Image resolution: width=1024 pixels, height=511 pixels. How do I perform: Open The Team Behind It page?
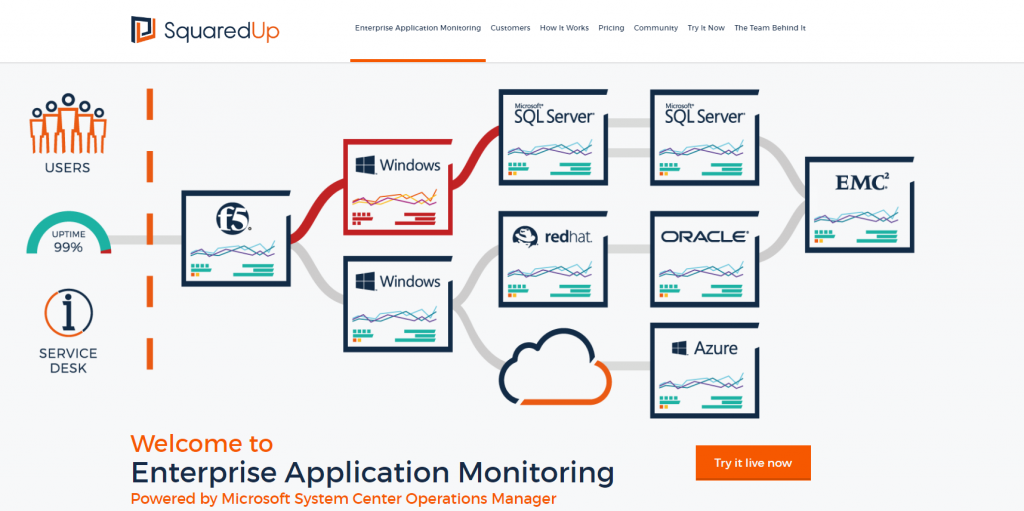(x=770, y=28)
